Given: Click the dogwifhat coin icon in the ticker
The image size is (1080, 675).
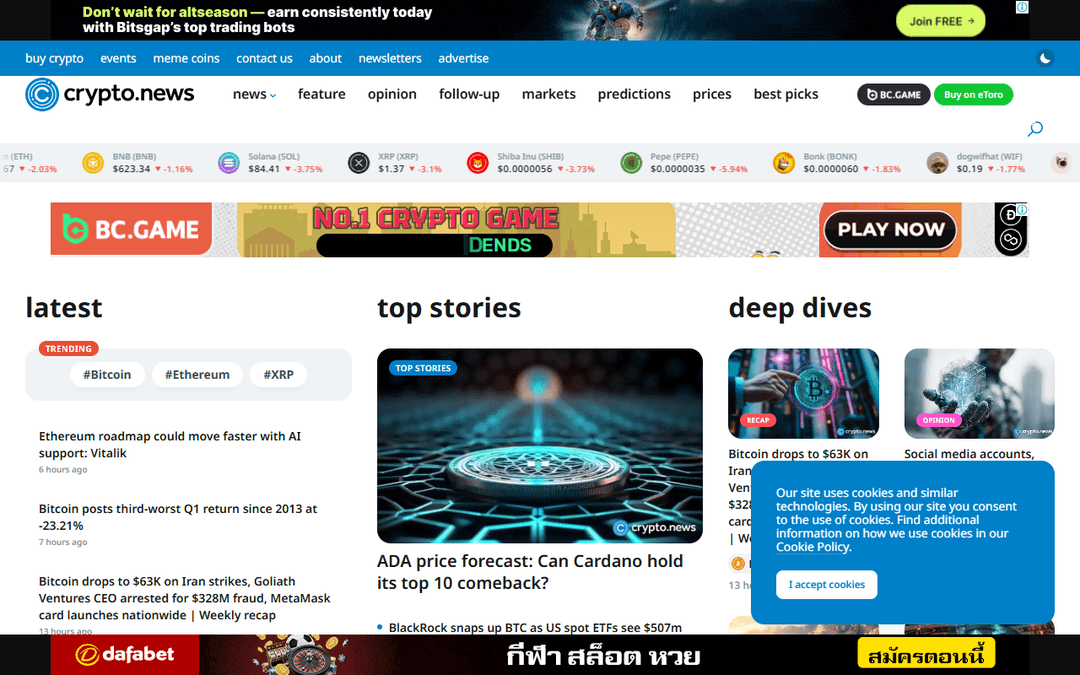Looking at the screenshot, I should coord(937,163).
